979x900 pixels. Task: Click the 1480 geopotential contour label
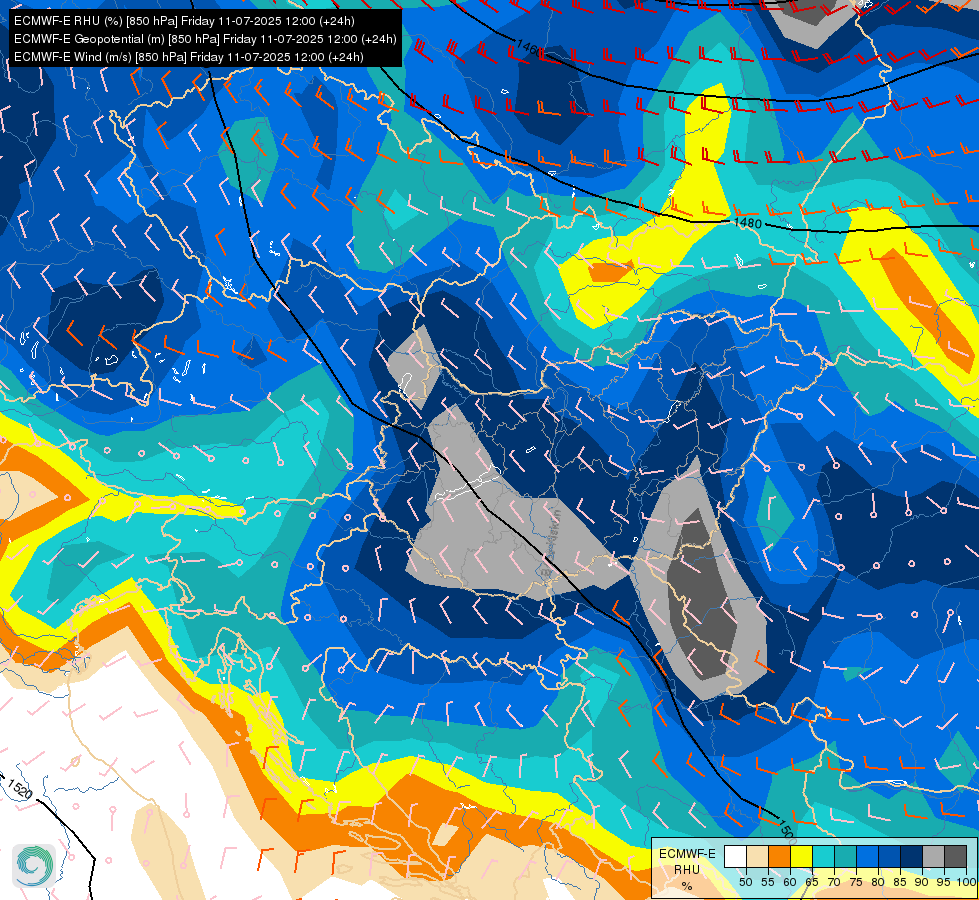(747, 223)
